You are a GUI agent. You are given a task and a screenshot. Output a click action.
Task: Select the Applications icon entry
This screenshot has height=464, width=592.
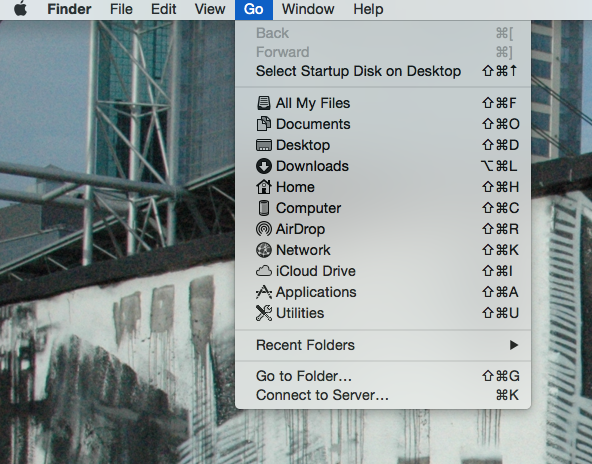click(x=264, y=292)
